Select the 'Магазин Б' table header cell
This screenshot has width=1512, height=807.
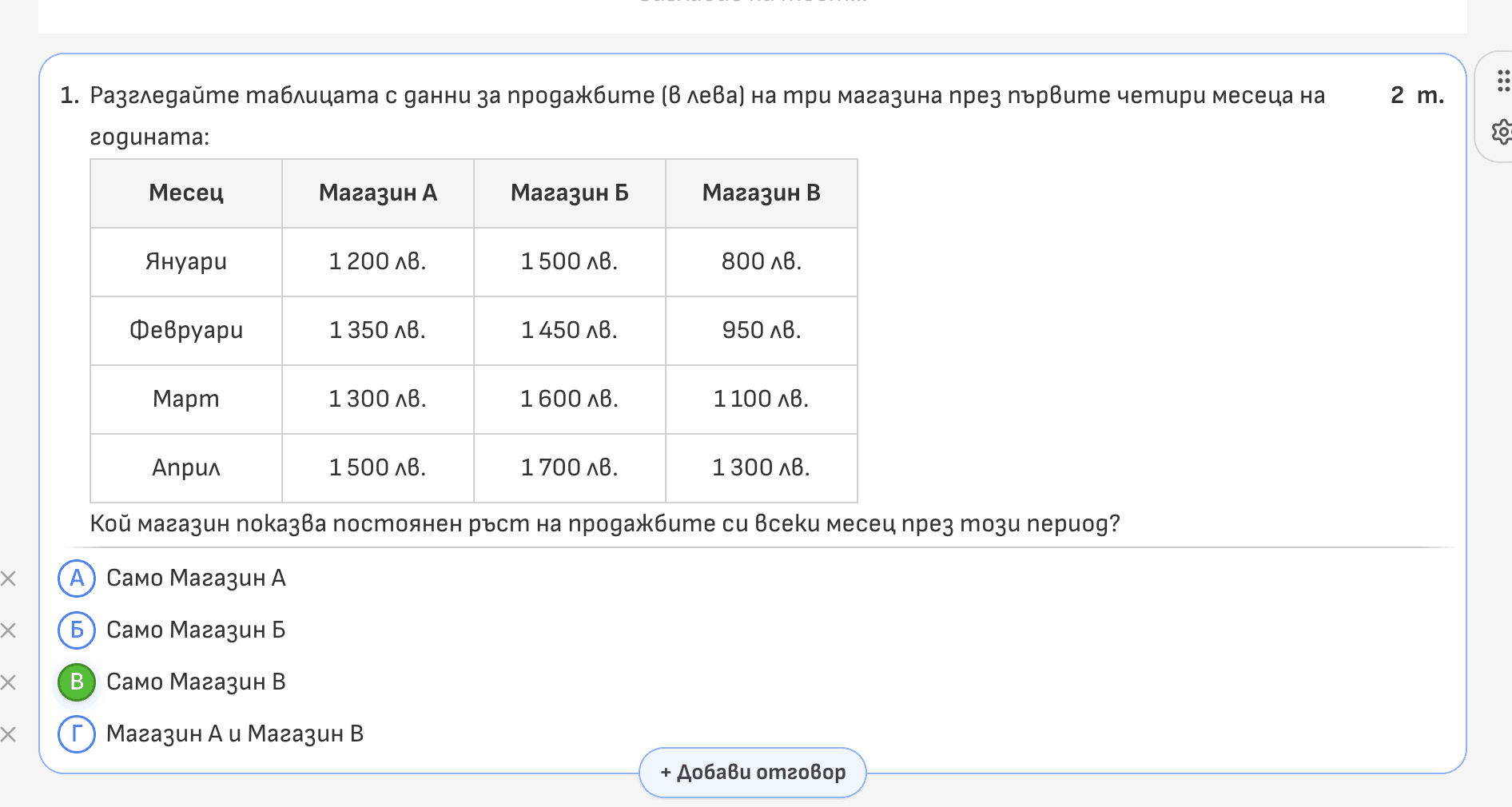[570, 193]
